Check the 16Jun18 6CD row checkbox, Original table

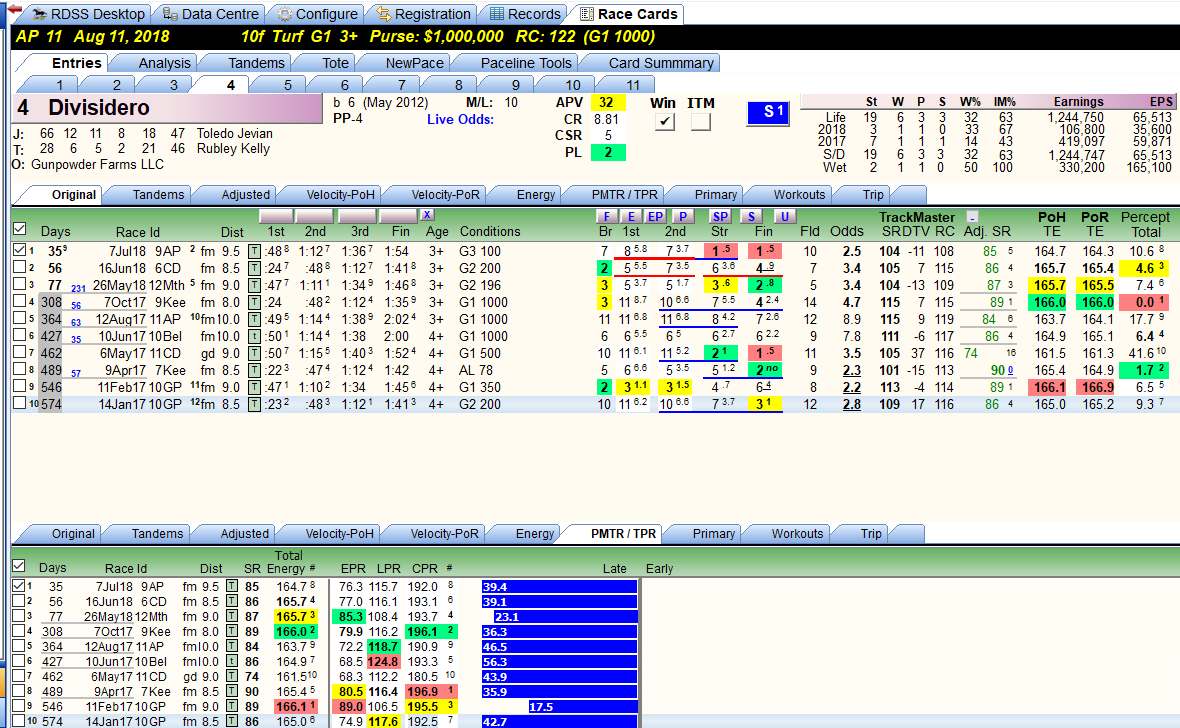(20, 267)
